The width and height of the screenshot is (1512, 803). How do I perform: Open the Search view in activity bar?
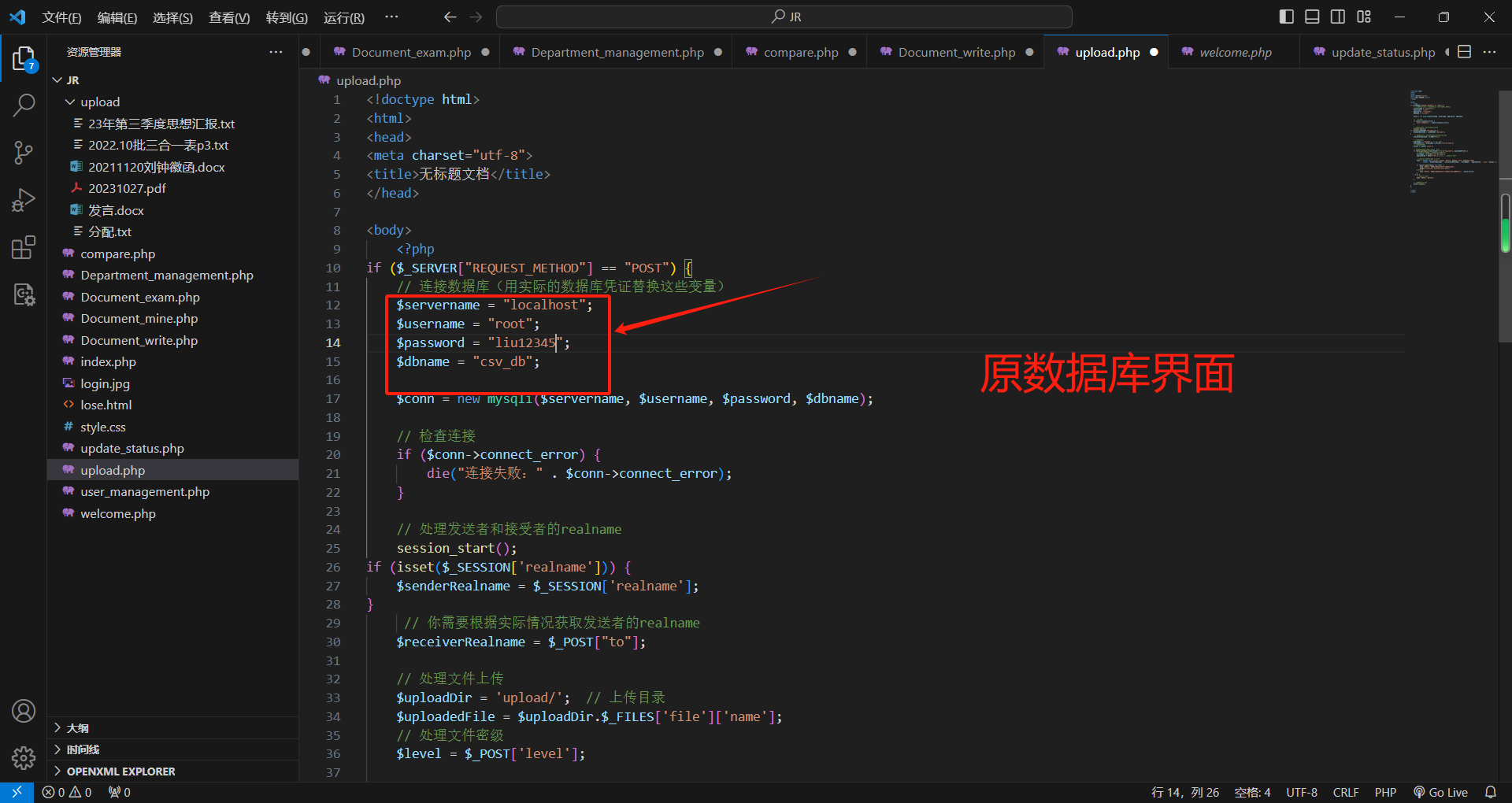(24, 105)
